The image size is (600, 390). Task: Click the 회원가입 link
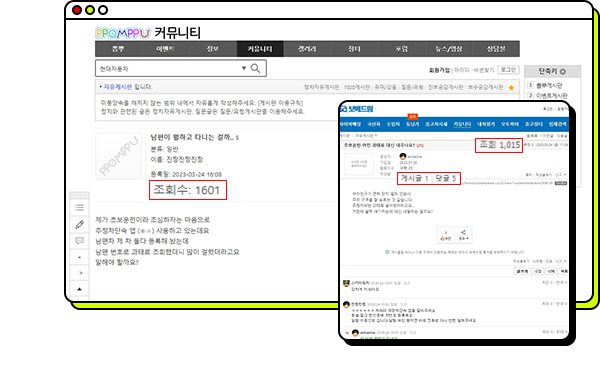(x=439, y=70)
